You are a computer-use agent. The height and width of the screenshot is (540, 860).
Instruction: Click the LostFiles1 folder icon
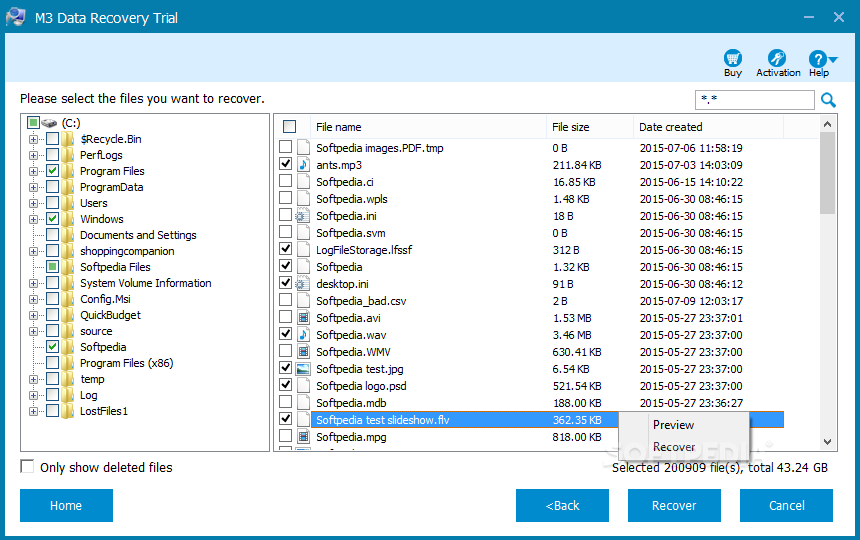[68, 411]
